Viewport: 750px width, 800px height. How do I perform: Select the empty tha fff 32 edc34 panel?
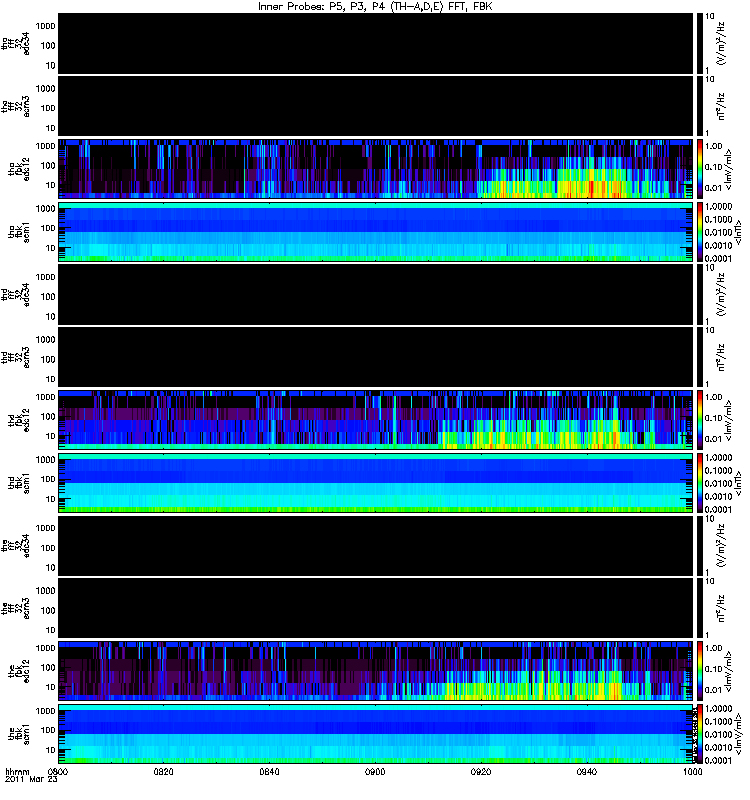(x=376, y=43)
